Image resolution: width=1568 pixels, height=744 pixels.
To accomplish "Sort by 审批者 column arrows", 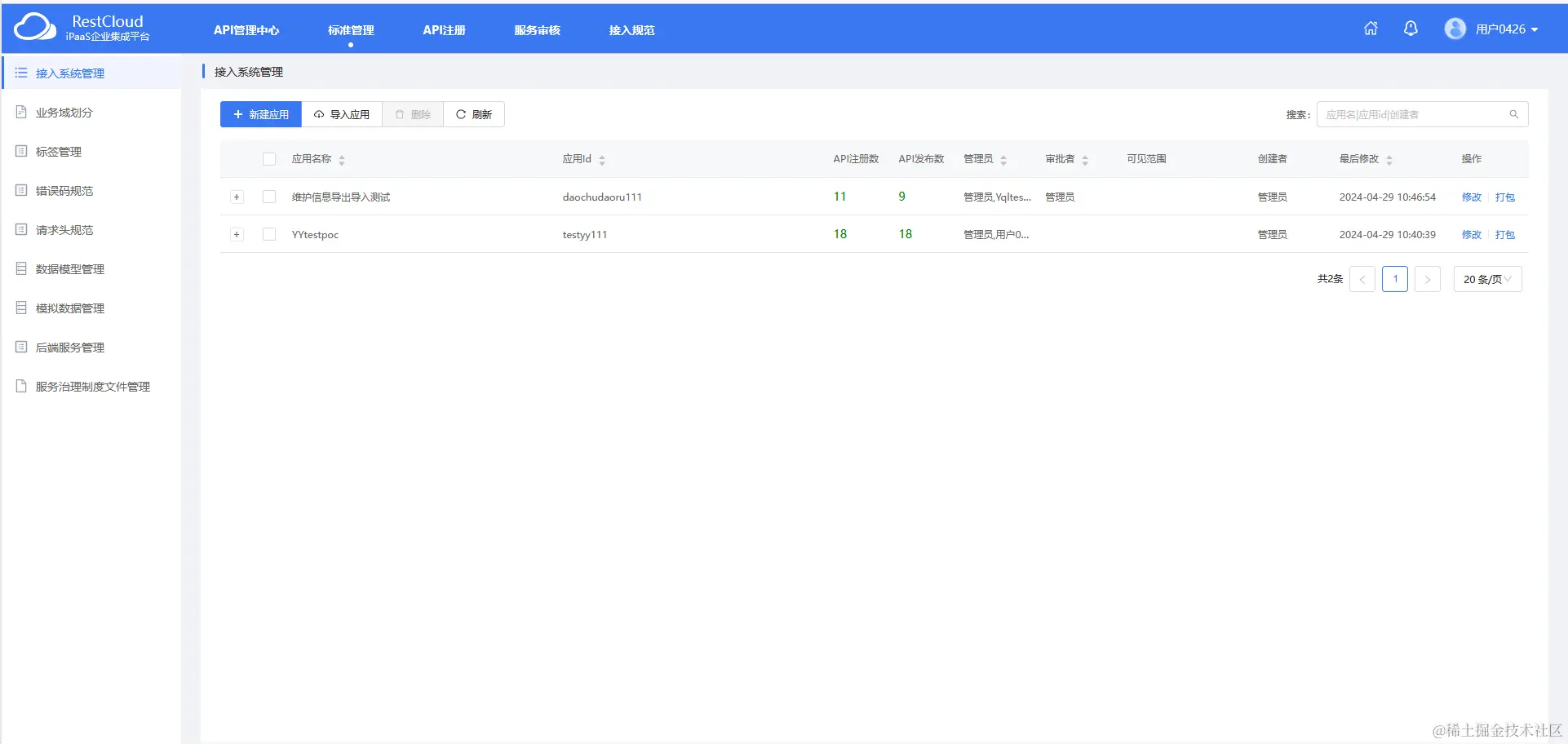I will [1085, 160].
